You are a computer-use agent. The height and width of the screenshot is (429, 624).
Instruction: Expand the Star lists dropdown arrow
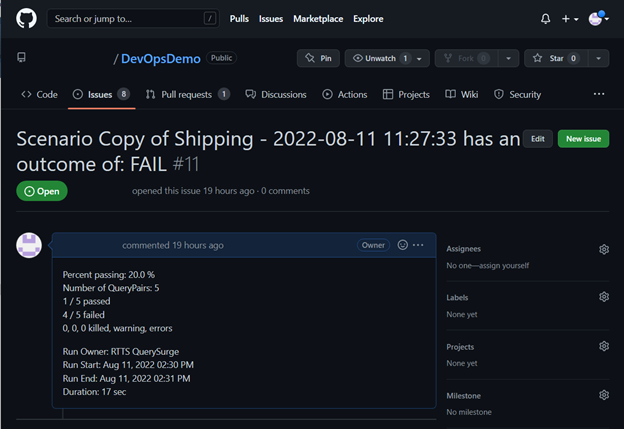coord(599,59)
